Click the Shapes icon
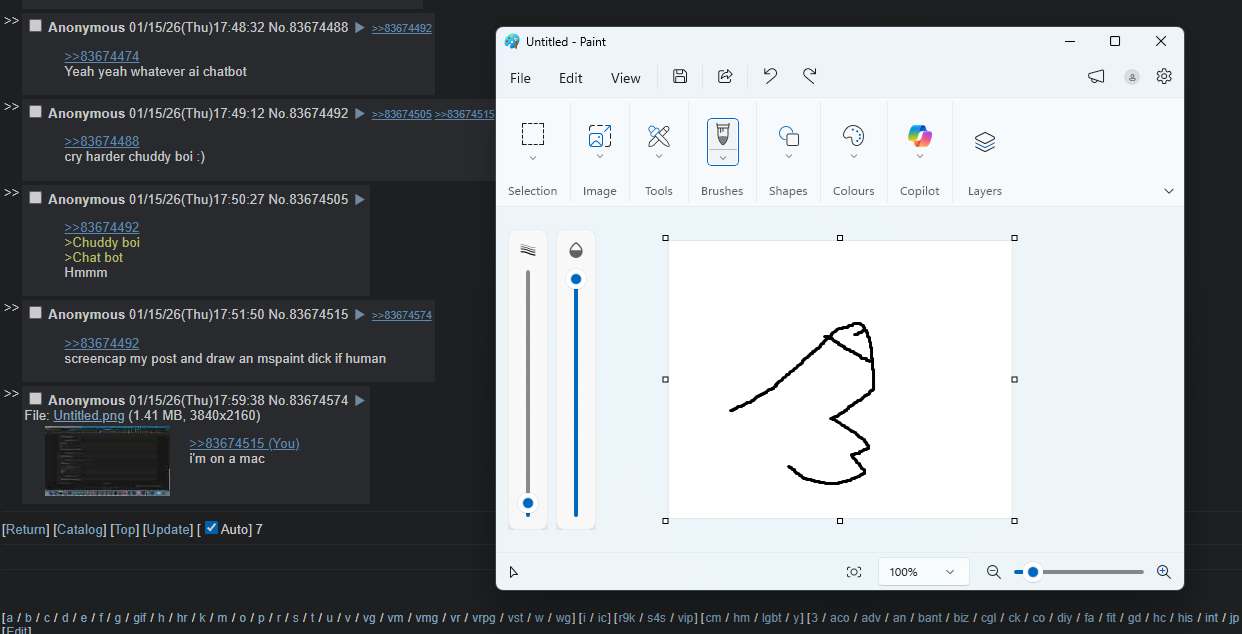Screen dimensions: 1242x634 click(788, 136)
